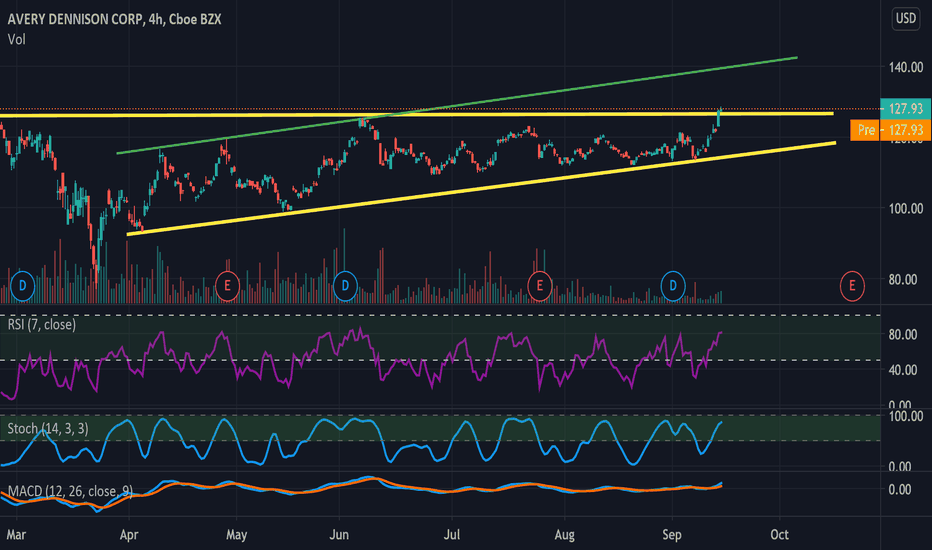Click the Aug label on time axis
Image resolution: width=932 pixels, height=550 pixels.
click(565, 535)
